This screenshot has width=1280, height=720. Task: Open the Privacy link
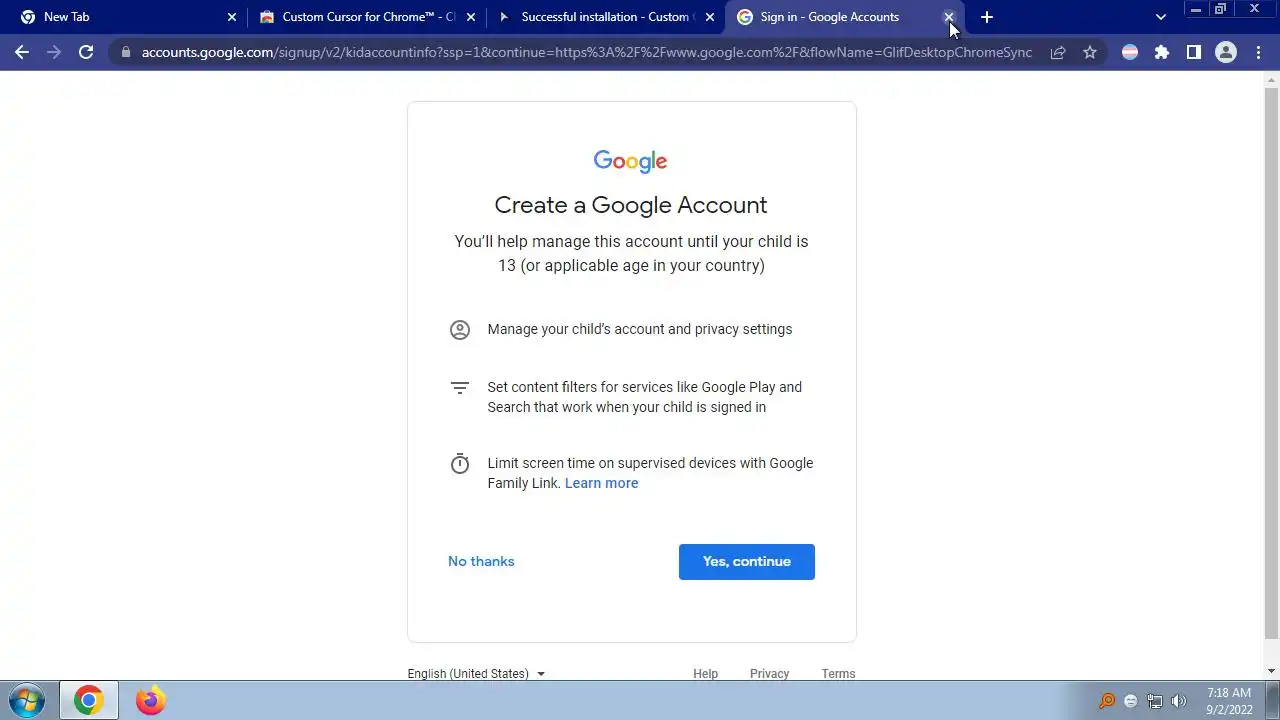click(x=770, y=674)
